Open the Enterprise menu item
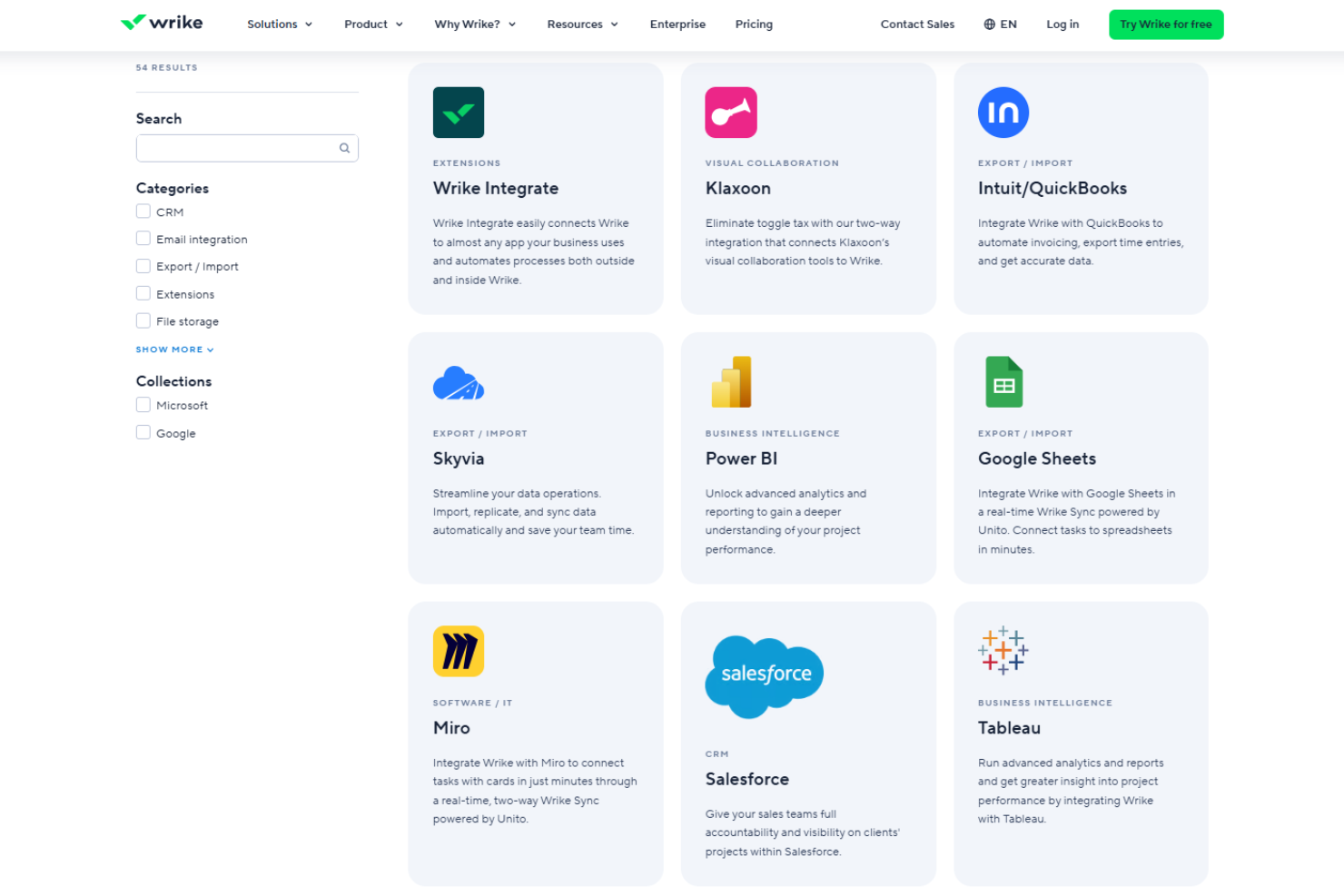1344x896 pixels. click(677, 25)
